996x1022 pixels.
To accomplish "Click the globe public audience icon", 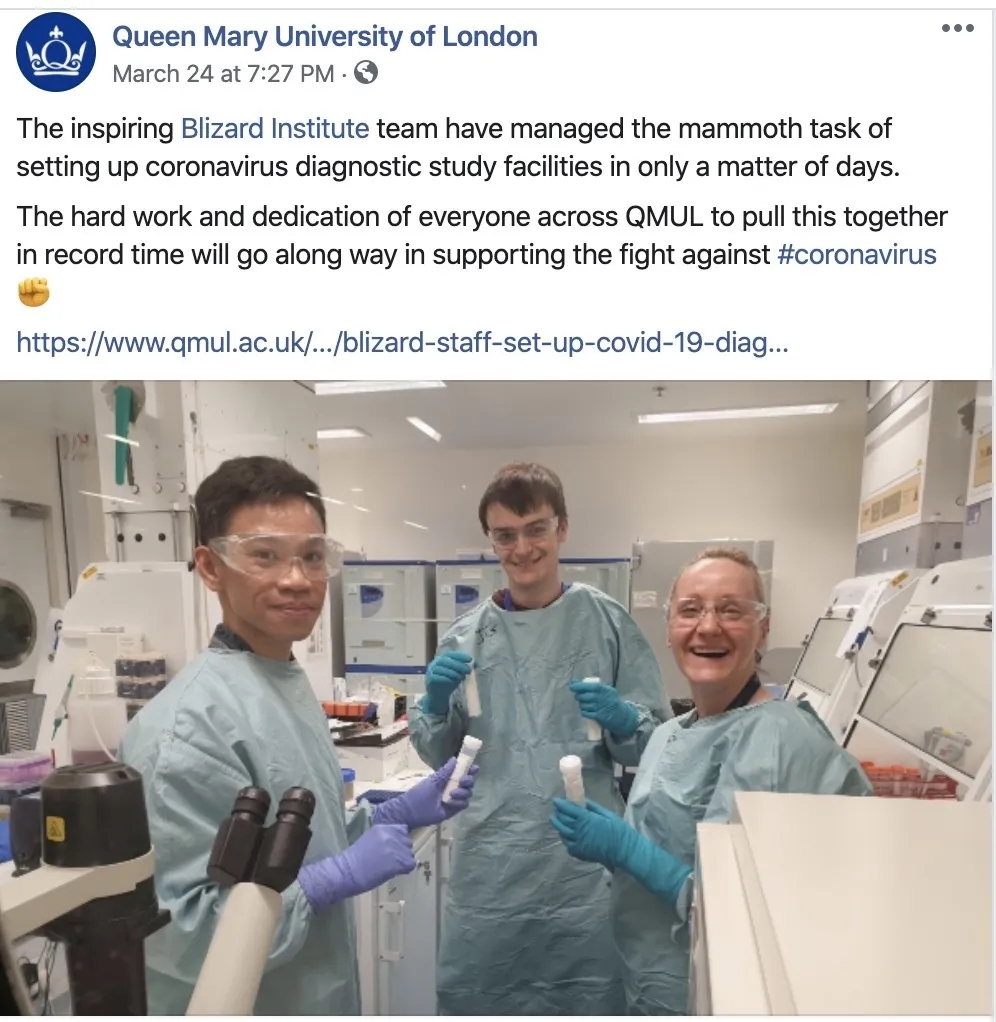I will pos(366,73).
